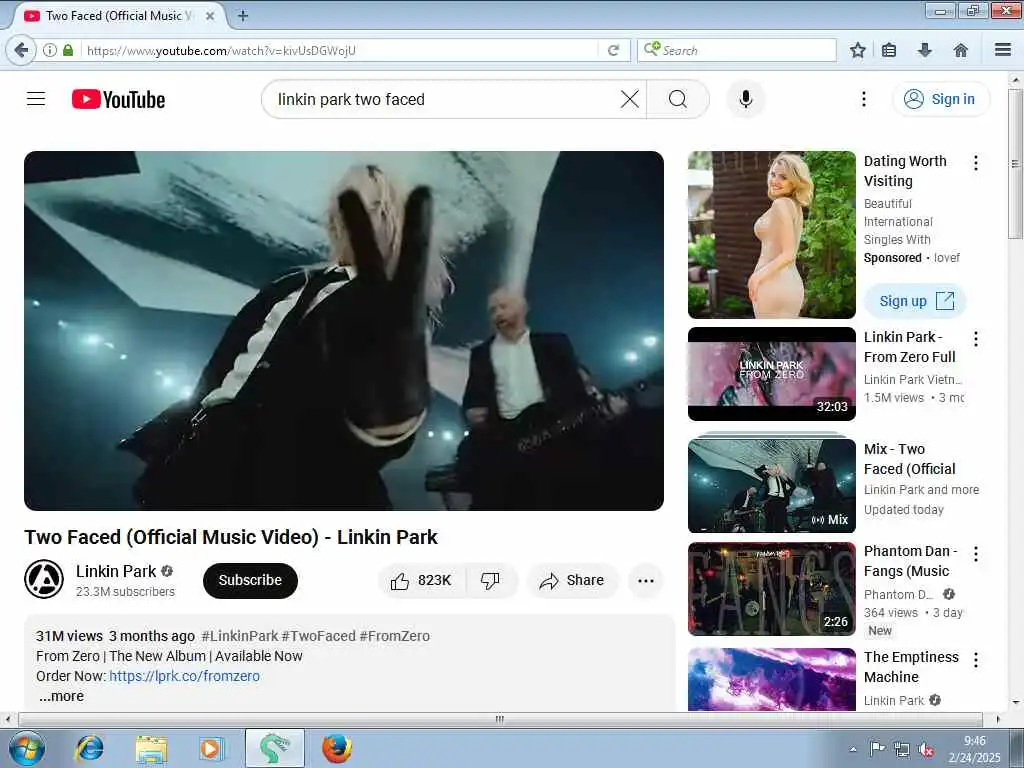1024x768 pixels.
Task: Click the Share button
Action: click(572, 581)
